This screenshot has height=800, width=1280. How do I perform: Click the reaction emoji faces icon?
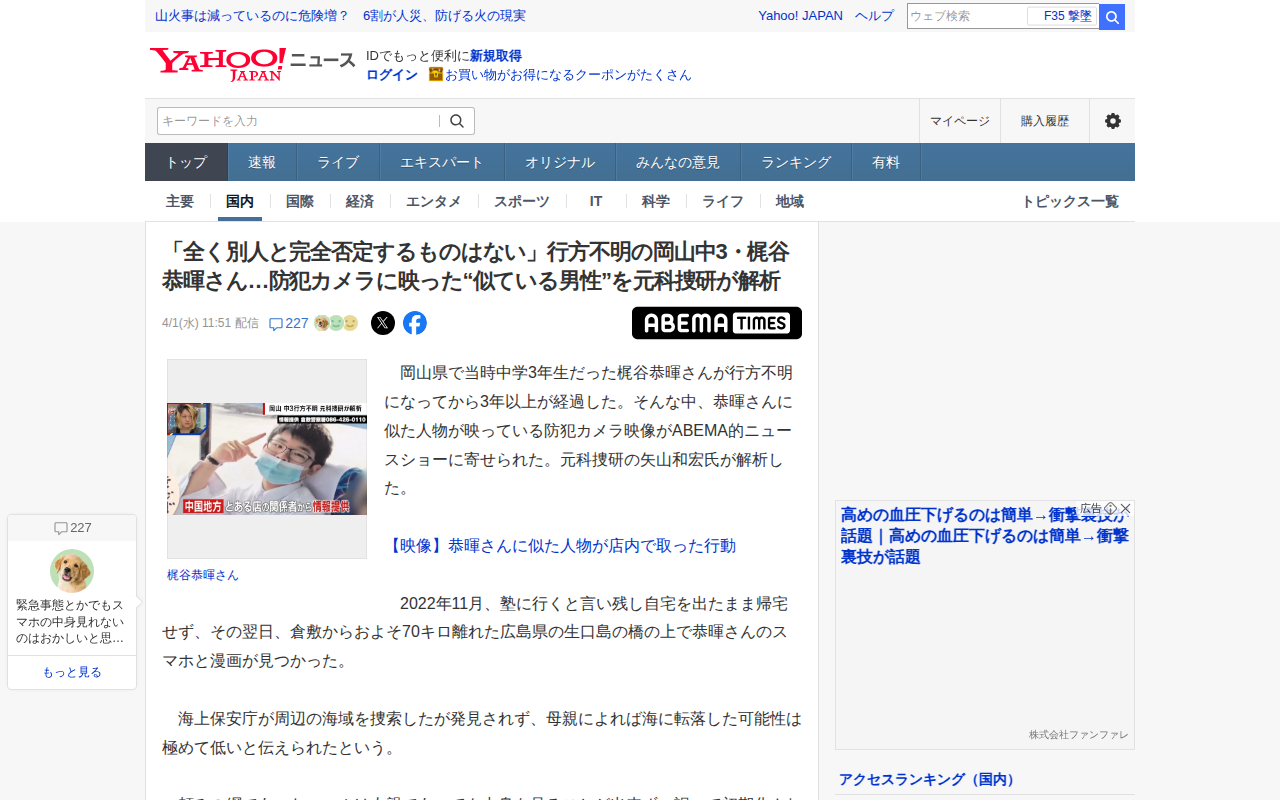point(336,323)
